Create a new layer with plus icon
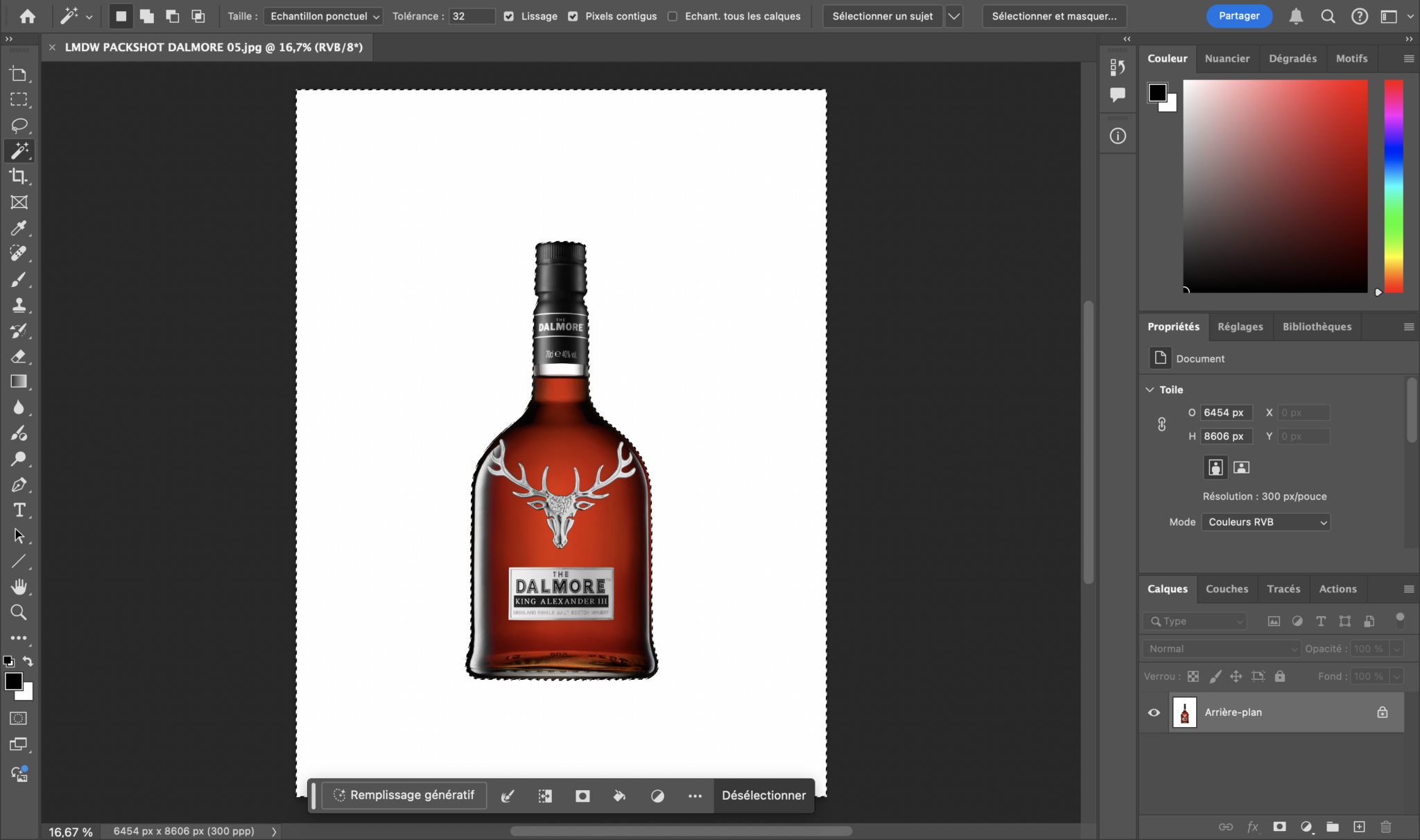 1359,826
